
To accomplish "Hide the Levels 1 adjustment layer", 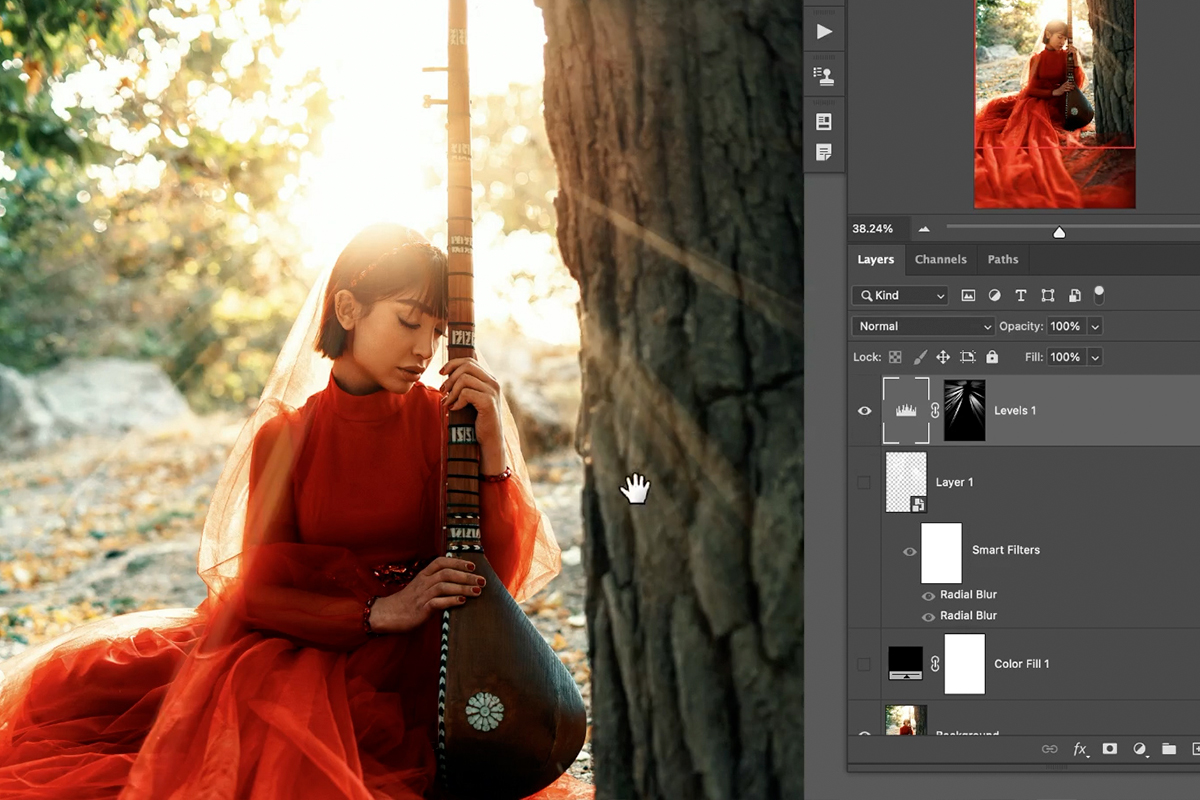I will 864,410.
